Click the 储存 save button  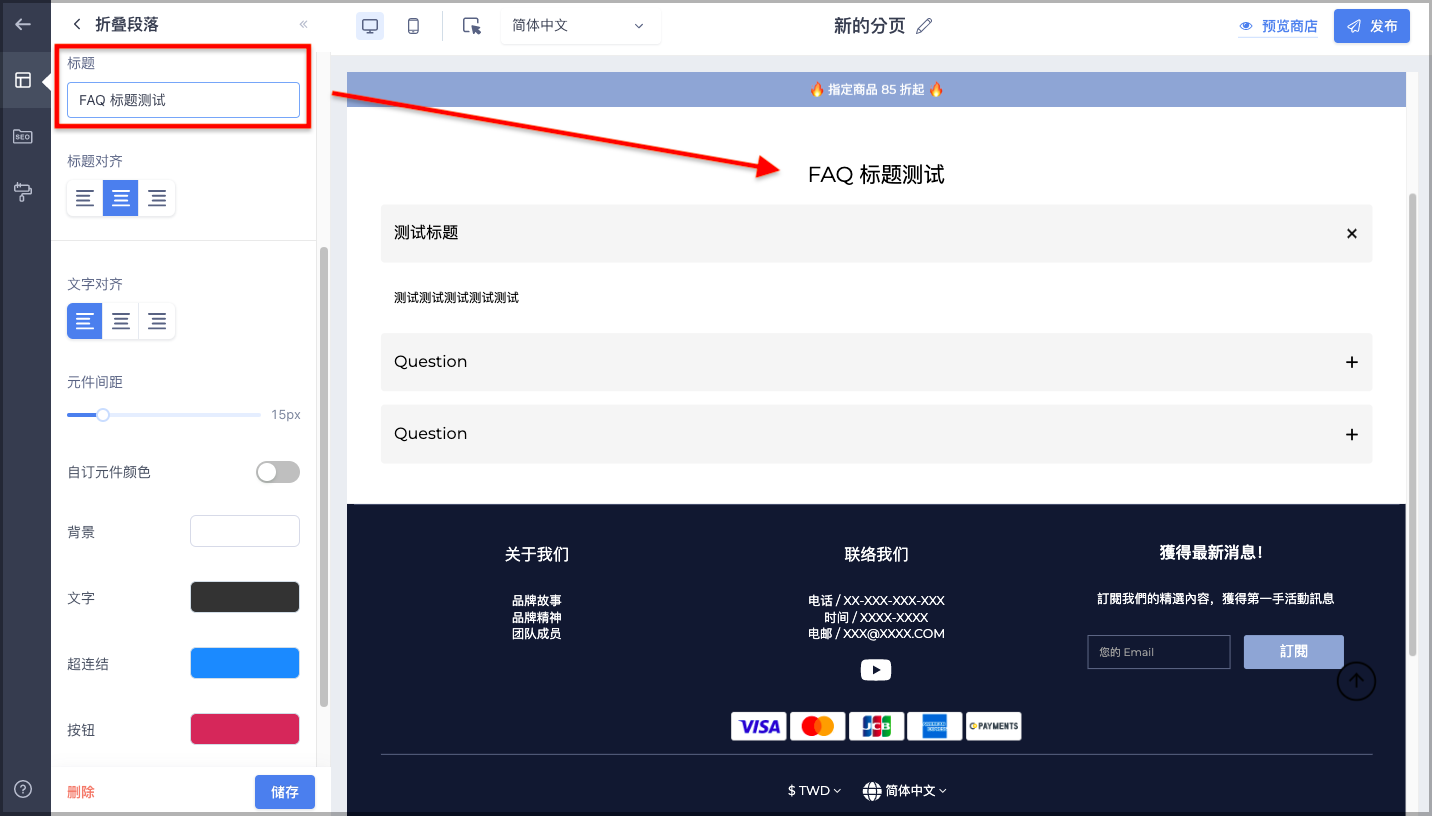point(285,792)
